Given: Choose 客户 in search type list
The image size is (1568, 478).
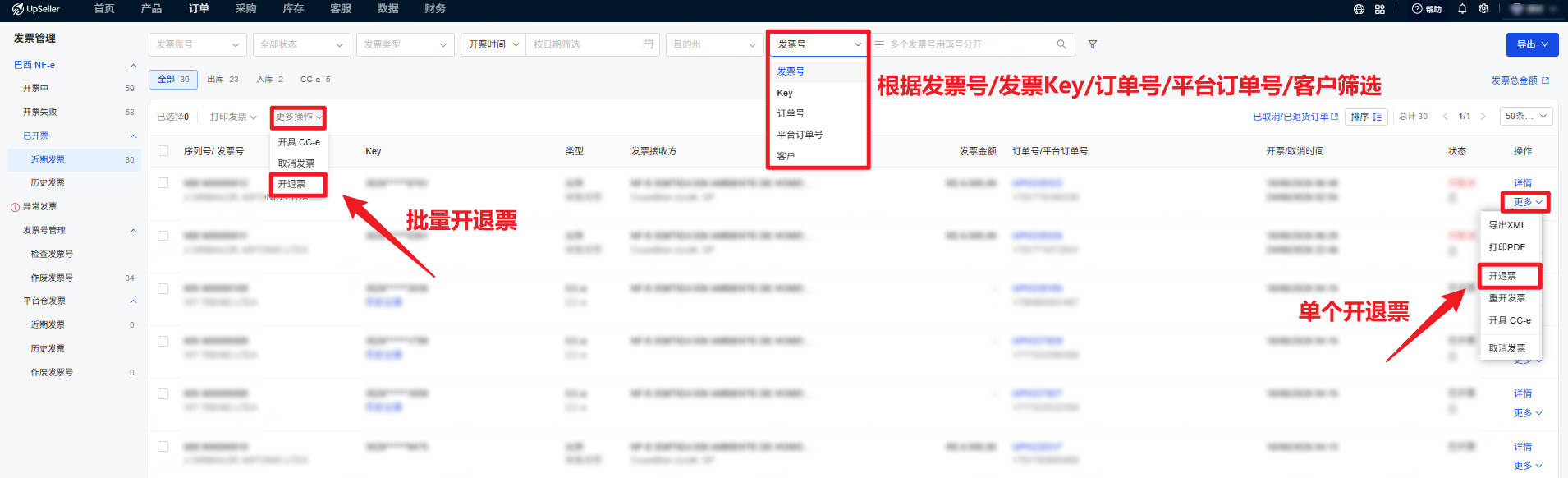Looking at the screenshot, I should point(818,156).
